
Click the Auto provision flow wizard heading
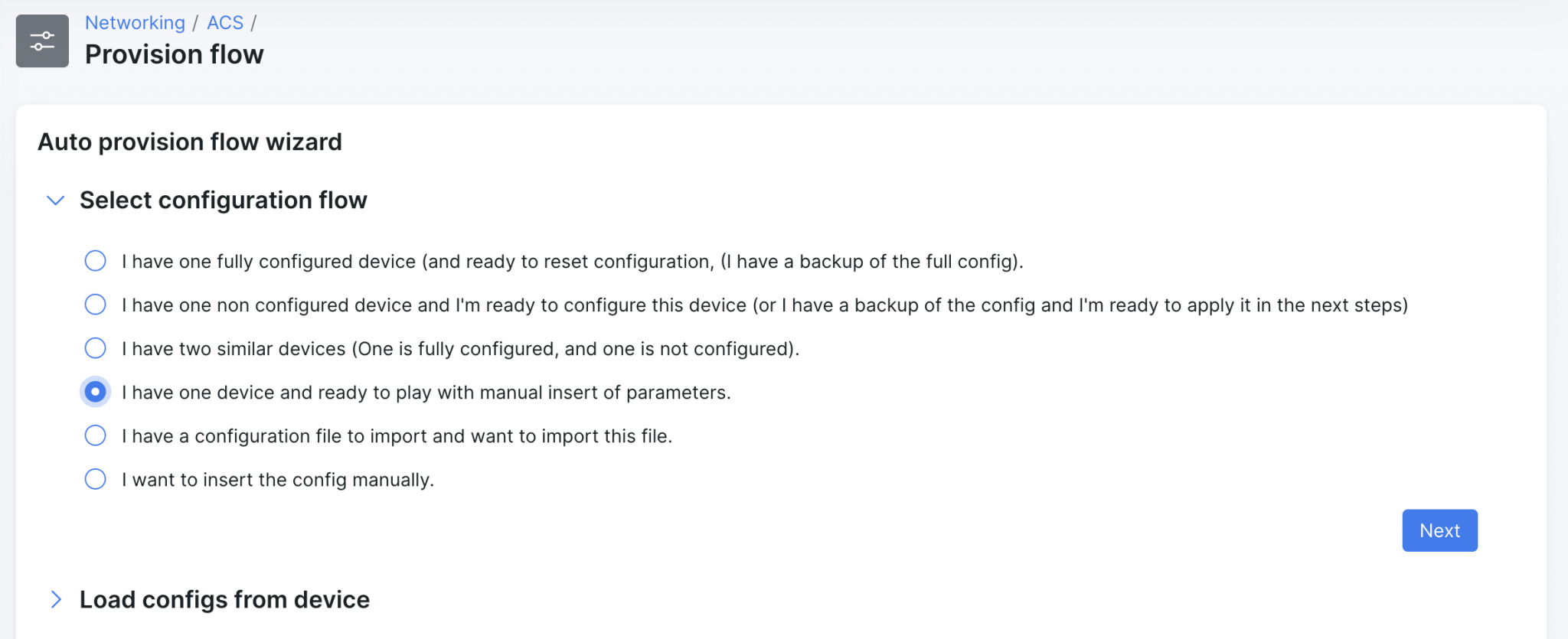point(190,142)
